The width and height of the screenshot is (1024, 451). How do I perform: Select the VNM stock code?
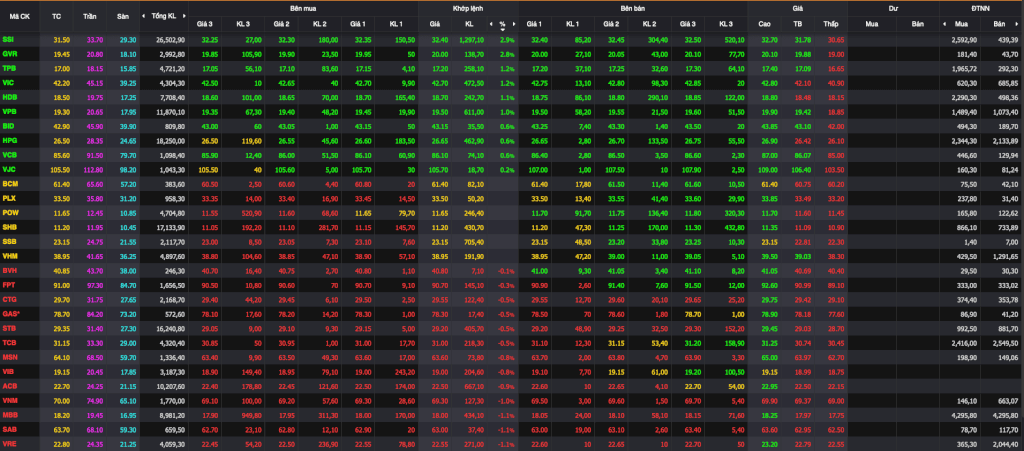click(x=10, y=400)
